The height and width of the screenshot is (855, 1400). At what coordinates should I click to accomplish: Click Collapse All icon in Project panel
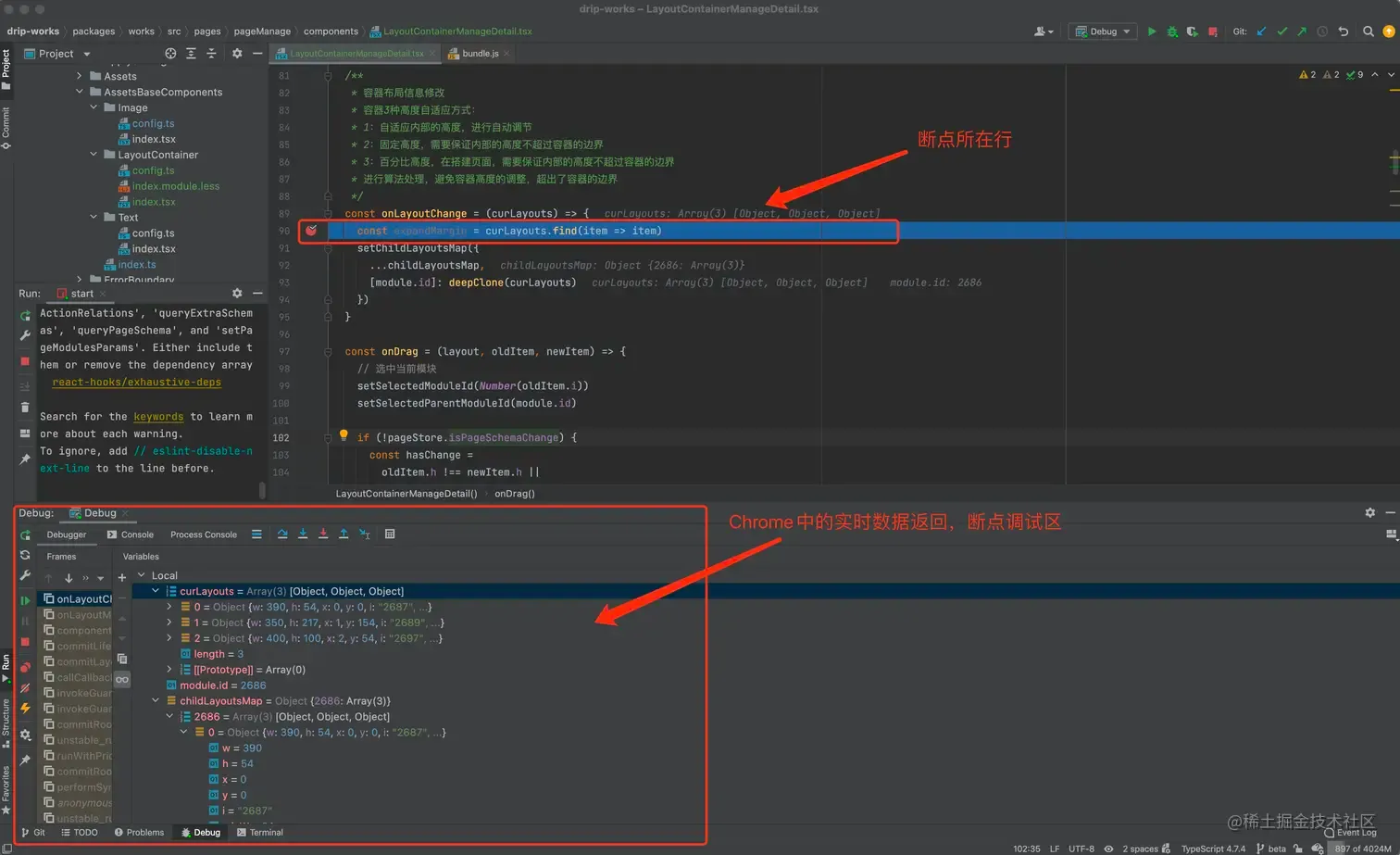pyautogui.click(x=211, y=54)
